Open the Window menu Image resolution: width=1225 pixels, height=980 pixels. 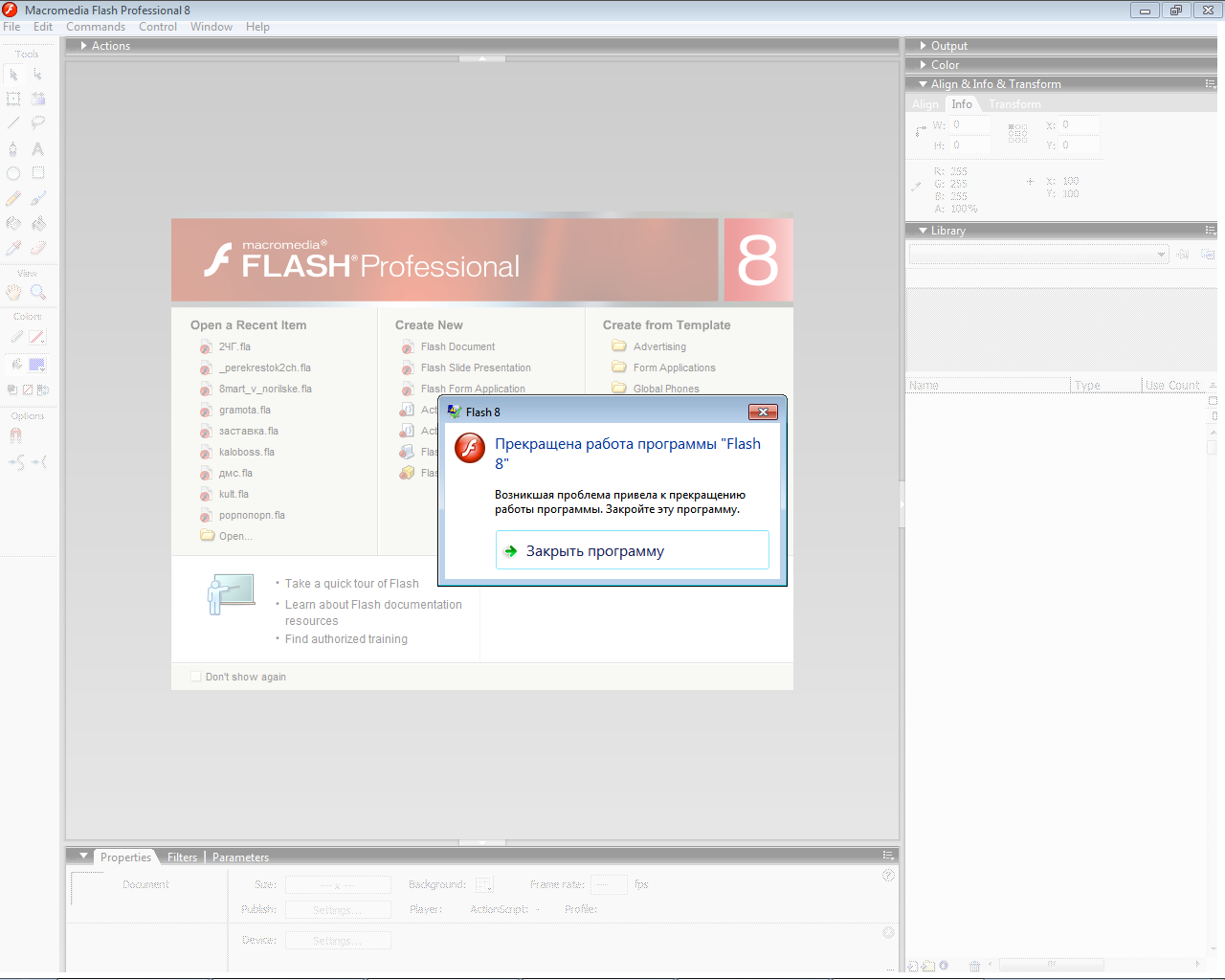212,27
